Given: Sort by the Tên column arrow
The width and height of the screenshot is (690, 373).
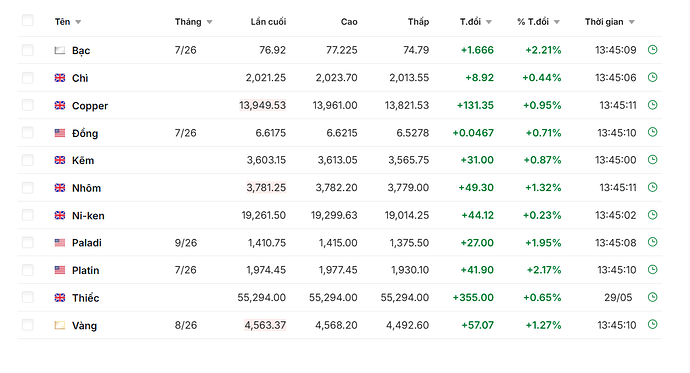Looking at the screenshot, I should click(78, 22).
